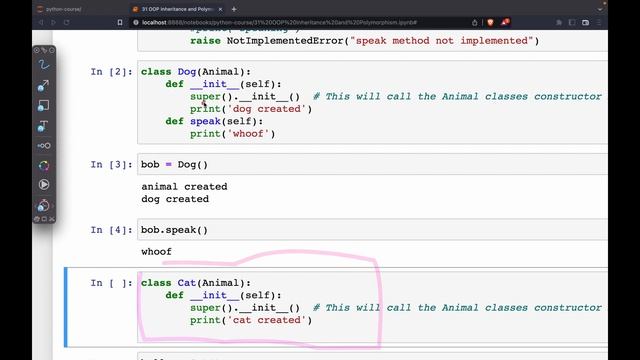Click the localhost address bar
Image resolution: width=640 pixels, height=360 pixels.
pyautogui.click(x=300, y=22)
